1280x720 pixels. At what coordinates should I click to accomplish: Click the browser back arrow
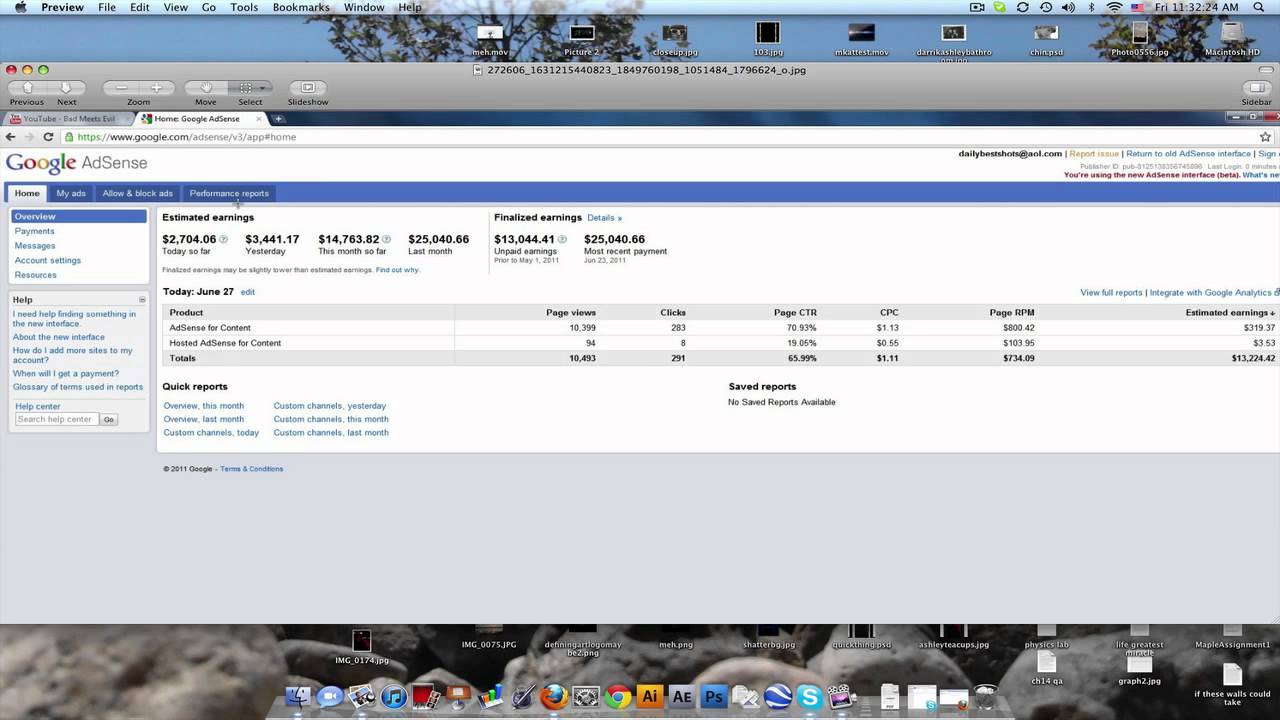pos(12,137)
